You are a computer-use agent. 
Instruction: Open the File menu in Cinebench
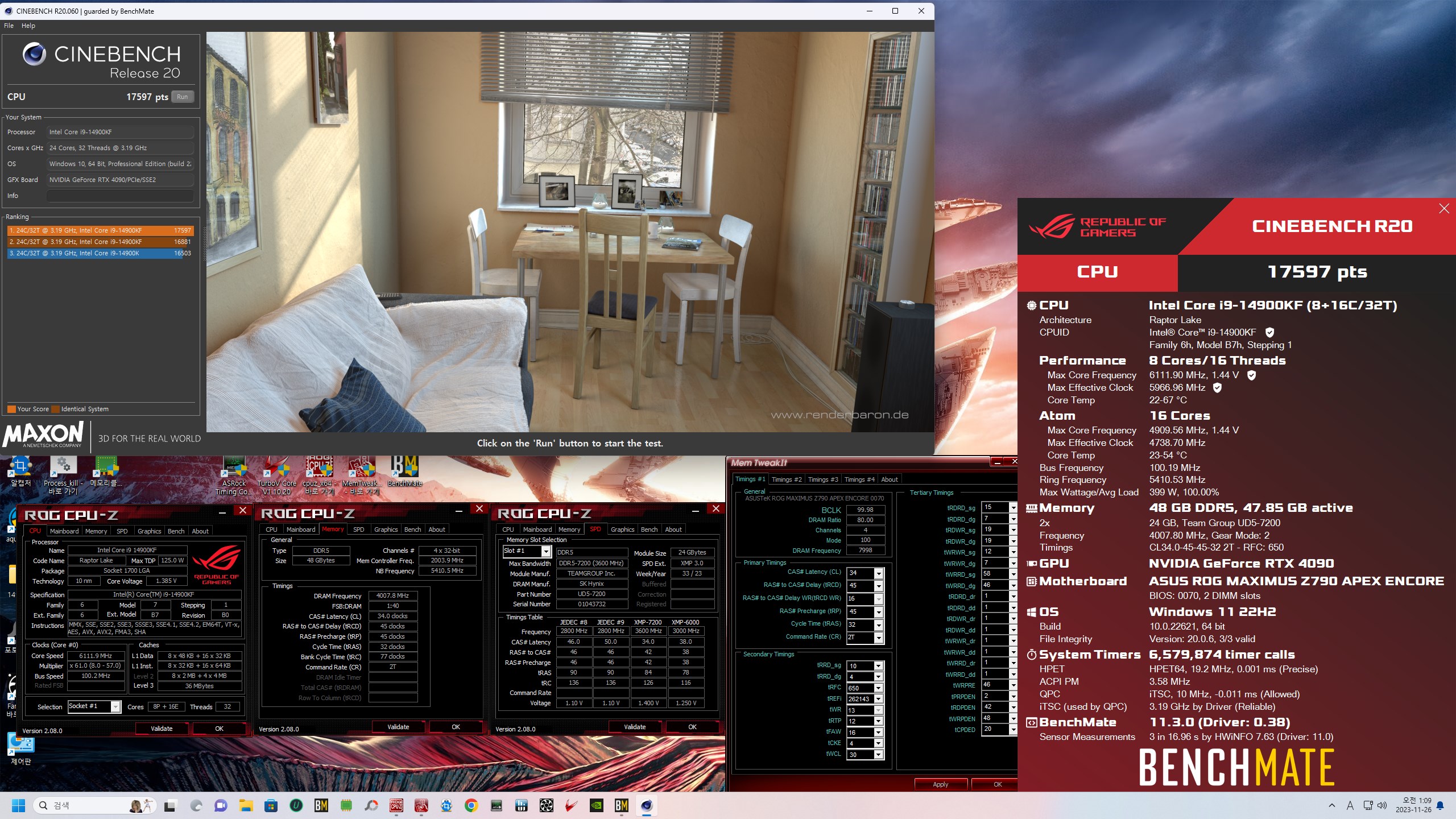coord(9,26)
